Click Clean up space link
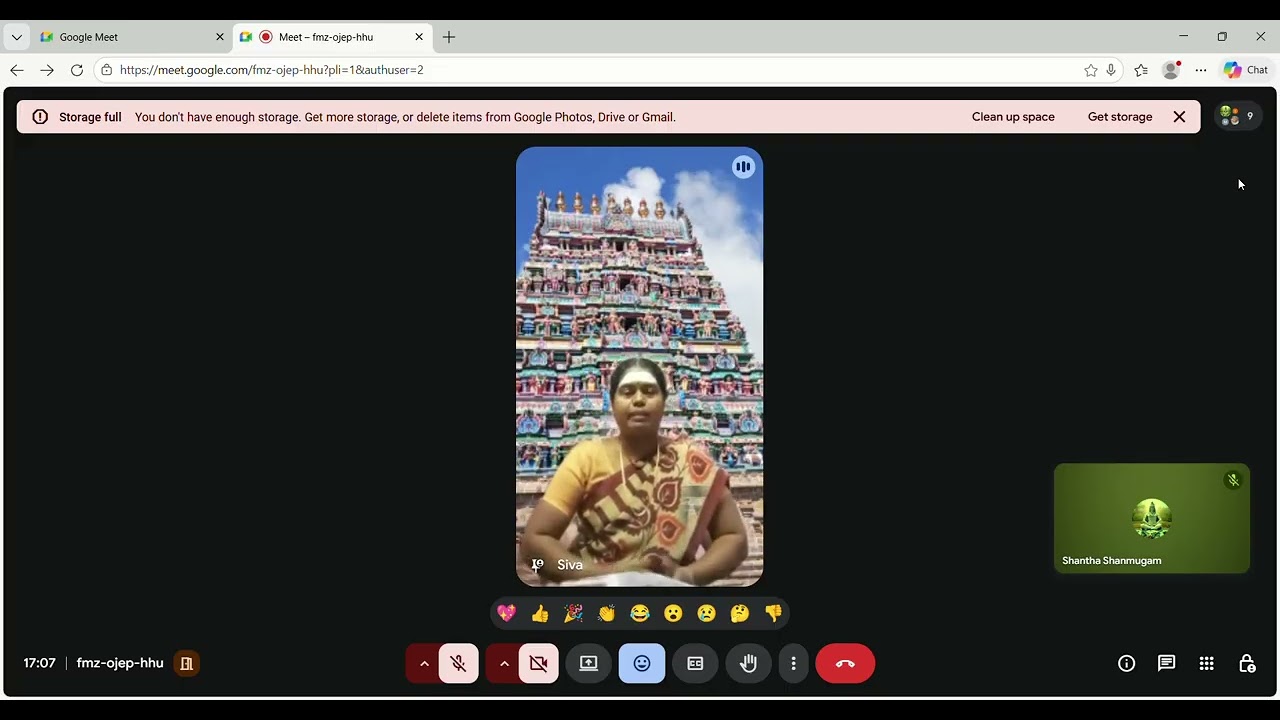The height and width of the screenshot is (720, 1280). 1013,117
